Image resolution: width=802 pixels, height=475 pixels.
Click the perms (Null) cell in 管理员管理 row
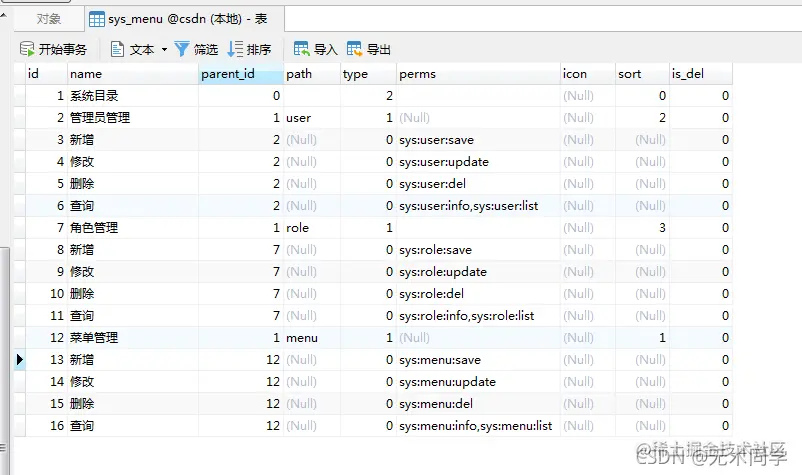coord(479,118)
